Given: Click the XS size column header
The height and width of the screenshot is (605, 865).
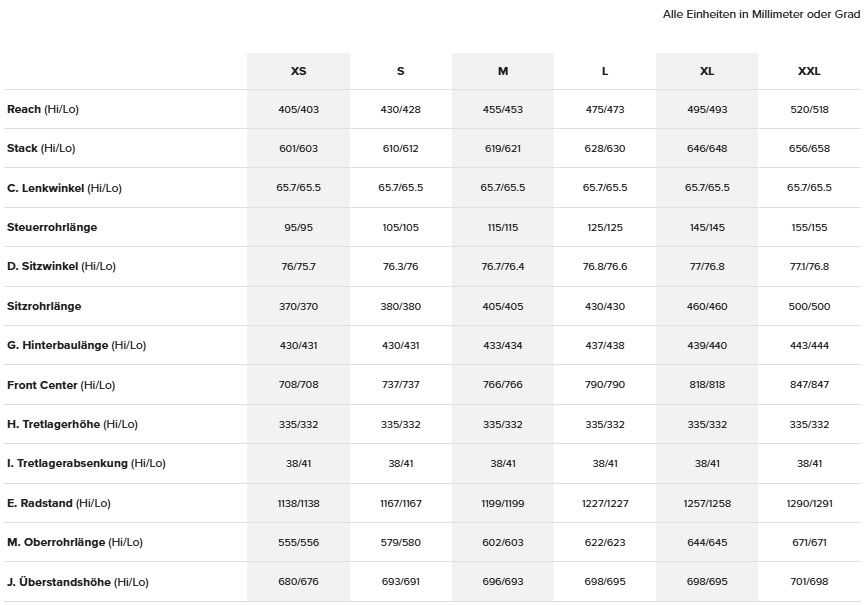Looking at the screenshot, I should coord(298,71).
